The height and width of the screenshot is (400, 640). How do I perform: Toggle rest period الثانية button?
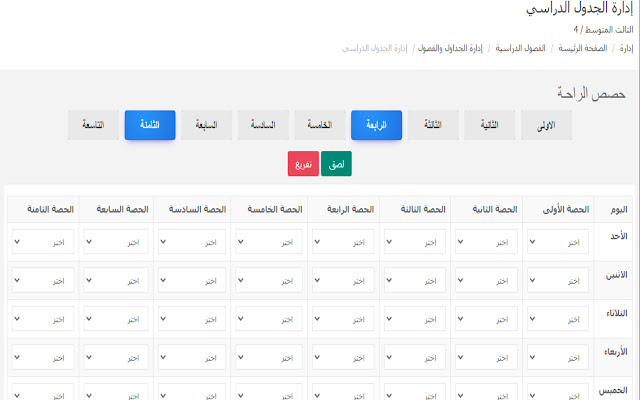pyautogui.click(x=489, y=125)
